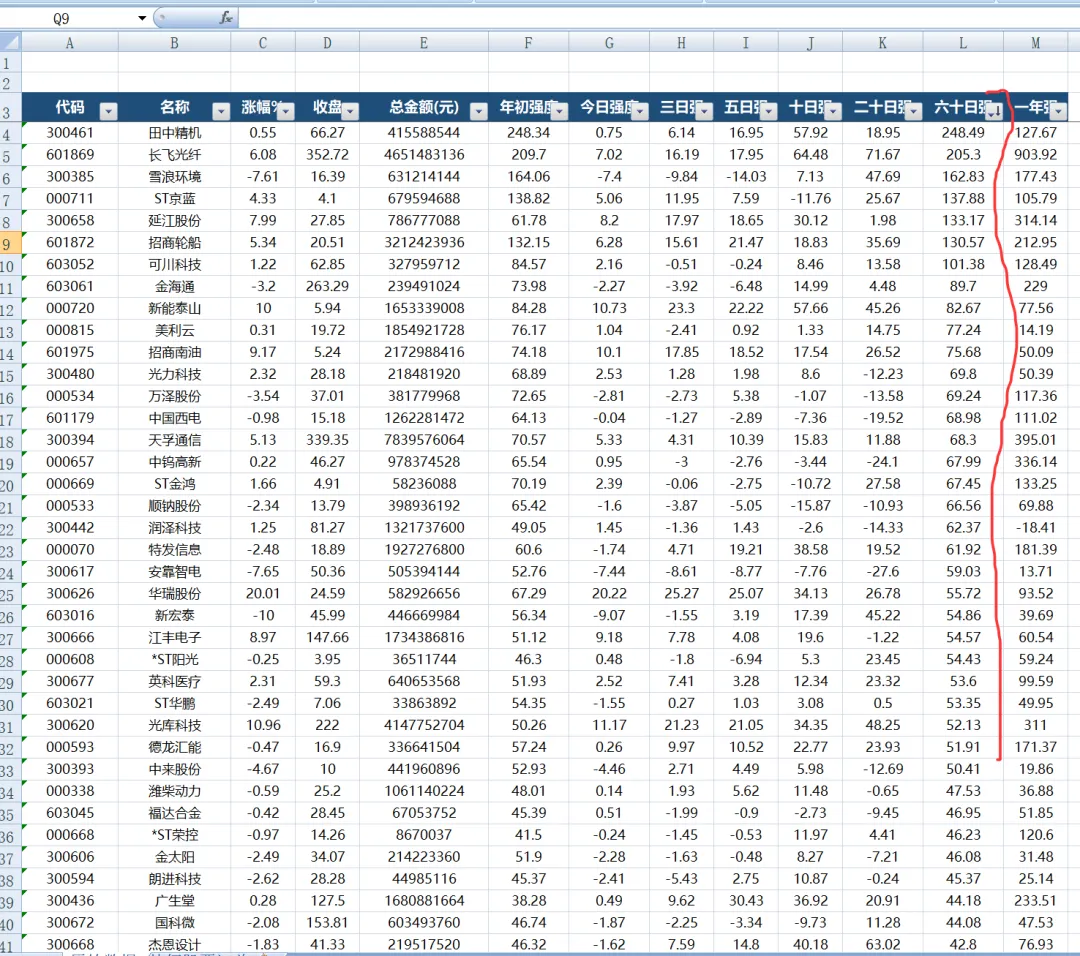
Task: Click stock name 光力科技
Action: click(174, 374)
